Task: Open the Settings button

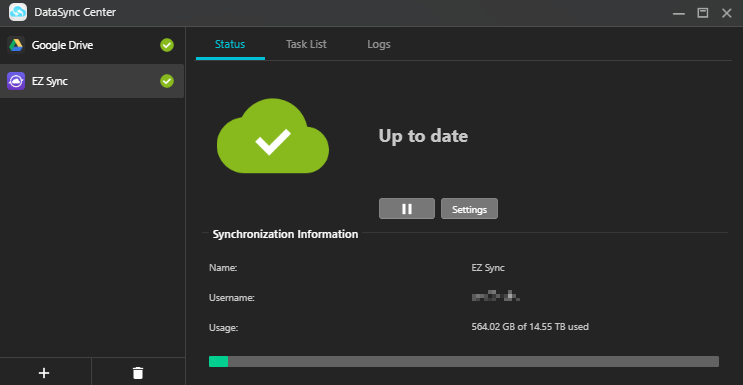Action: tap(469, 209)
